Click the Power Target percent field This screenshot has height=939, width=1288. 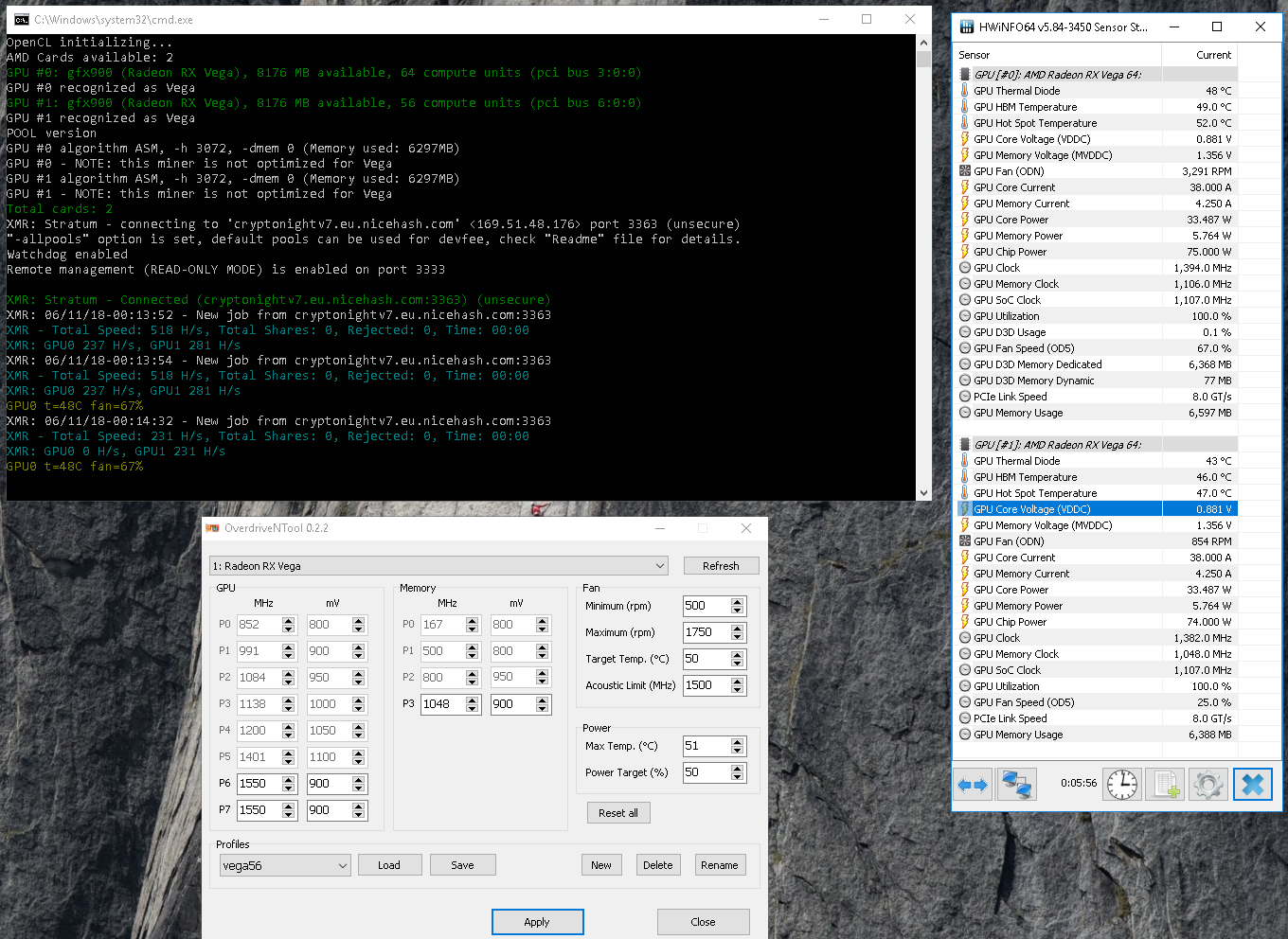[707, 772]
